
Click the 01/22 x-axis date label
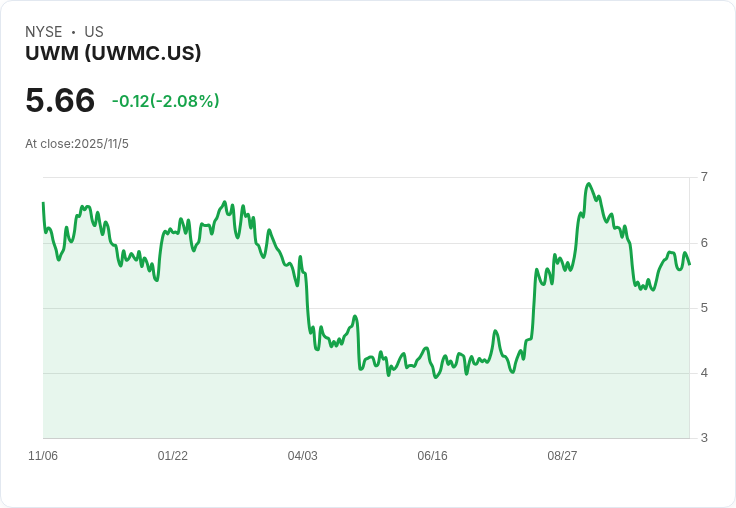tap(173, 456)
